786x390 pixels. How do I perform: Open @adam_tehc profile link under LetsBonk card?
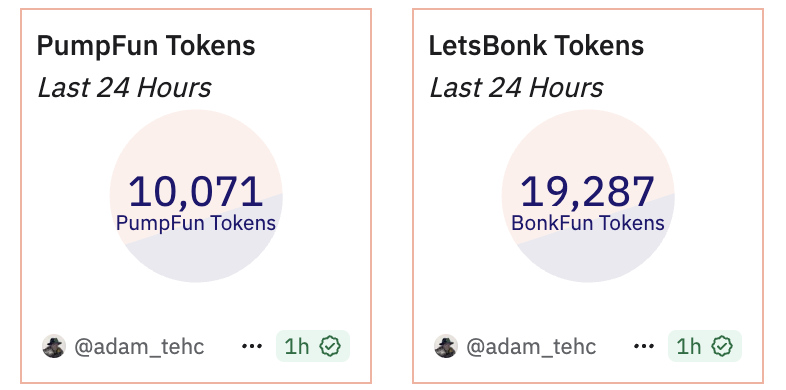pyautogui.click(x=531, y=347)
